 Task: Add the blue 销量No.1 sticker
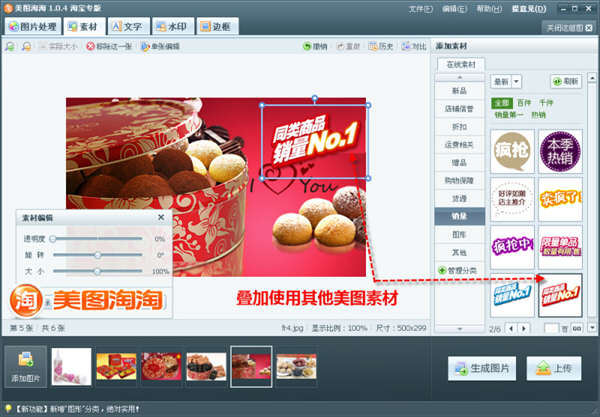pyautogui.click(x=512, y=295)
